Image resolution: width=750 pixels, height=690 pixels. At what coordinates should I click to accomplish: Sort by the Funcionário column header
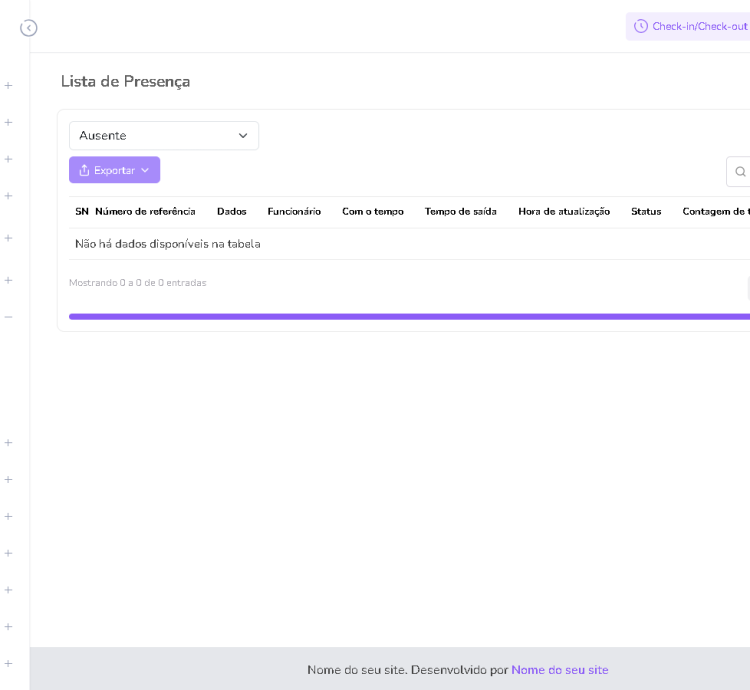294,212
